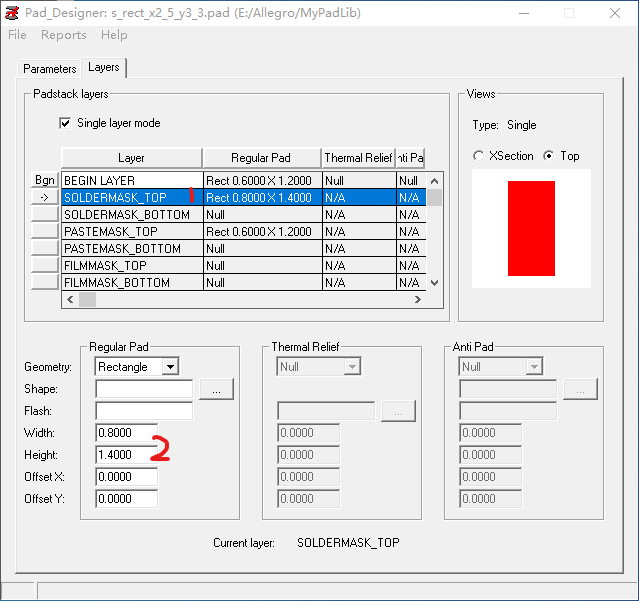Open the Anti Pad geometry dropdown

click(534, 367)
